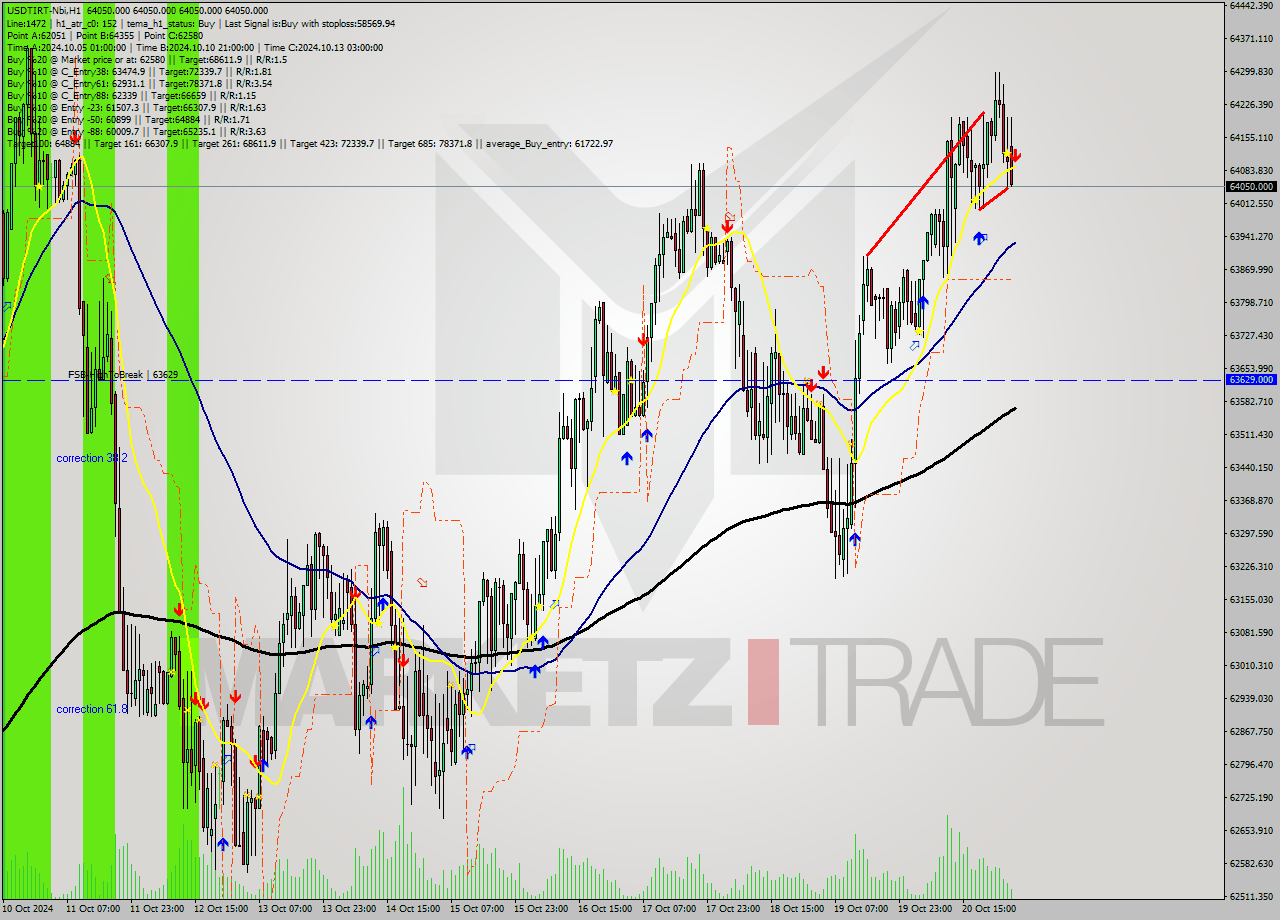Select the 'Last Signal is:Buy with stoploss' line

tap(309, 23)
